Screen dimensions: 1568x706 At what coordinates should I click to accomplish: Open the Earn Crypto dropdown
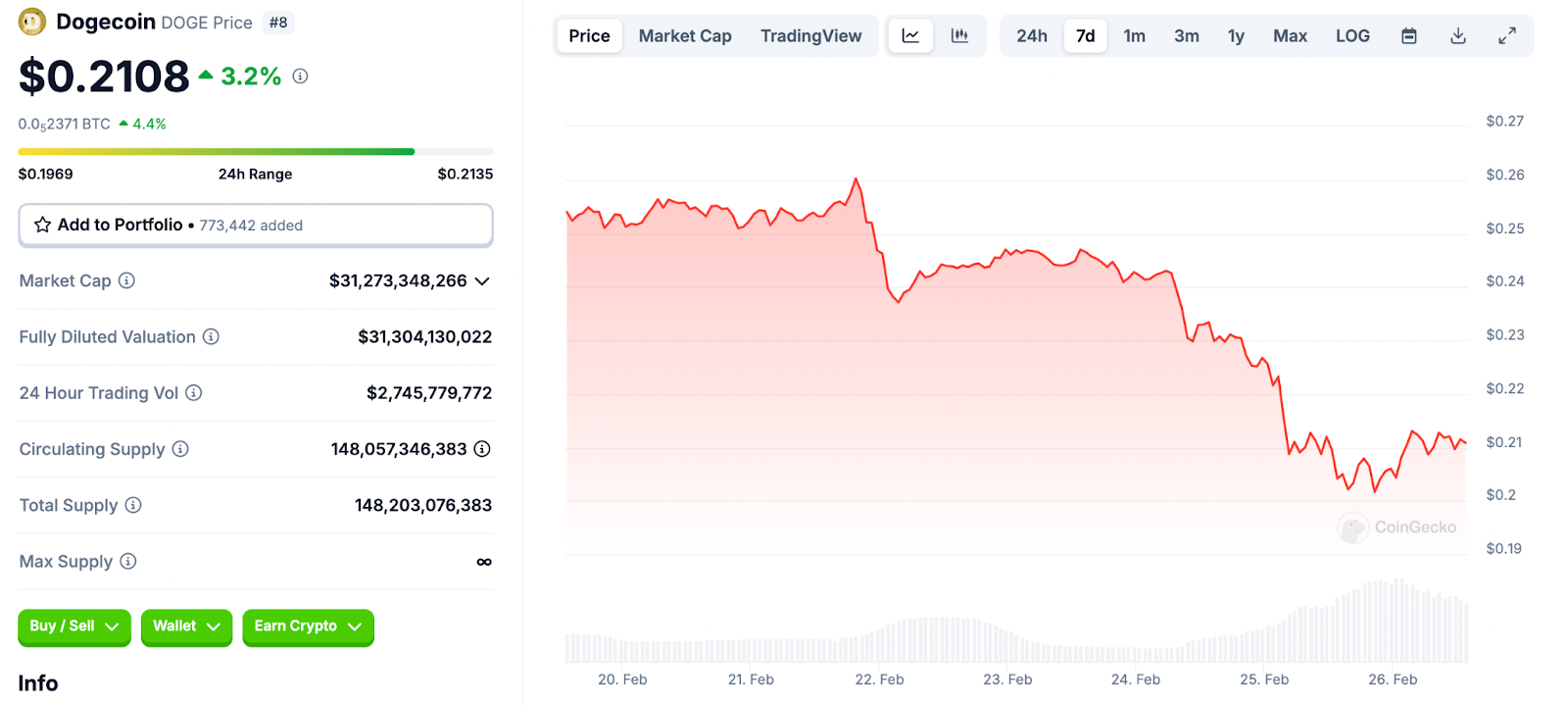point(309,627)
